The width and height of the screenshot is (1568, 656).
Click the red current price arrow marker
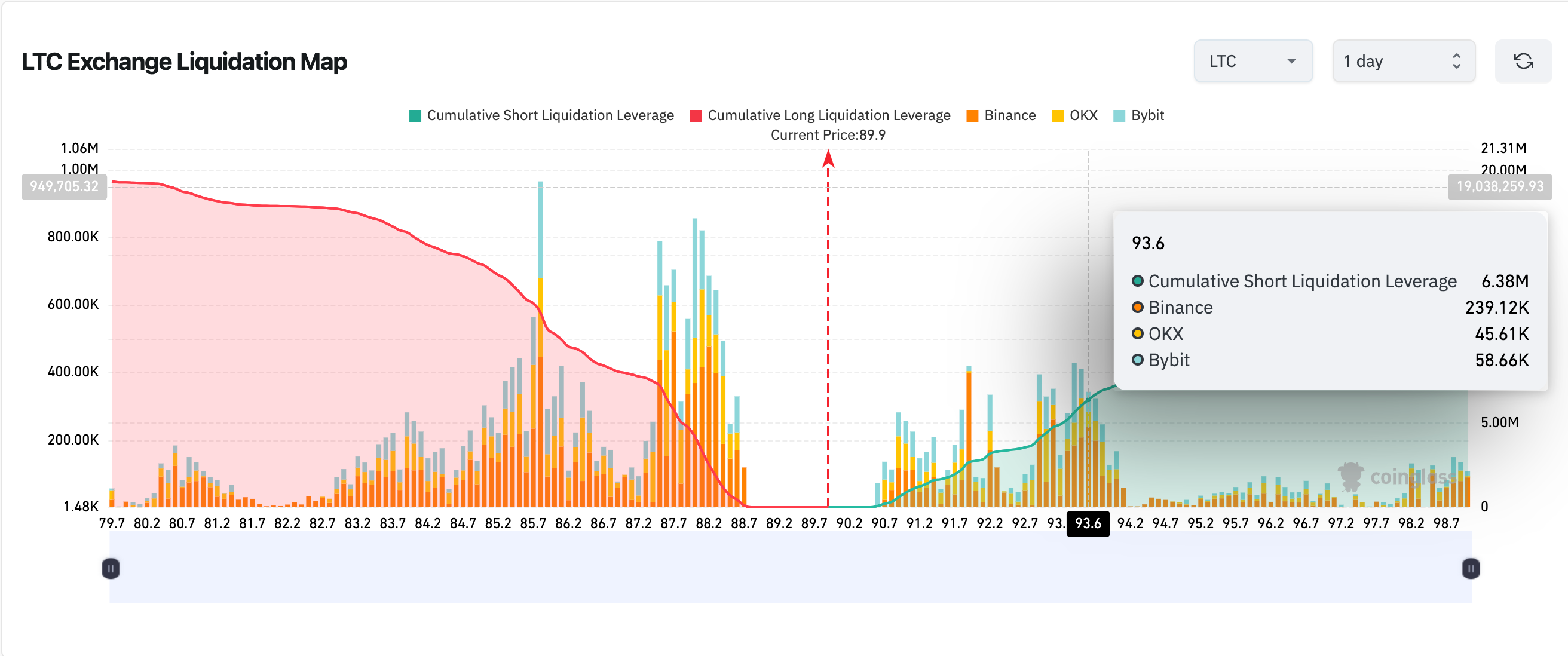[828, 160]
